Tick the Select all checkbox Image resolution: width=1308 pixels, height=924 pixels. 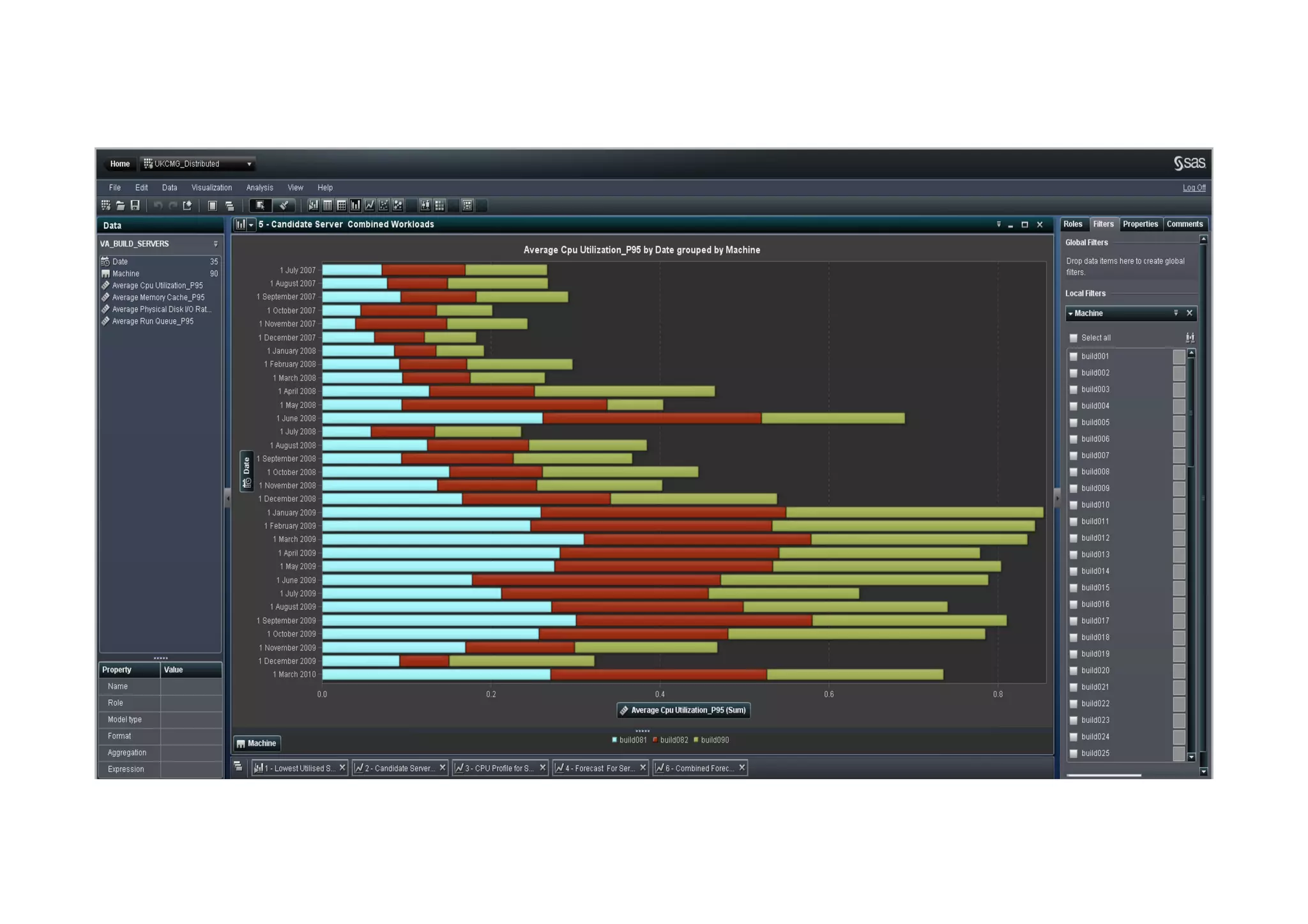coord(1074,338)
